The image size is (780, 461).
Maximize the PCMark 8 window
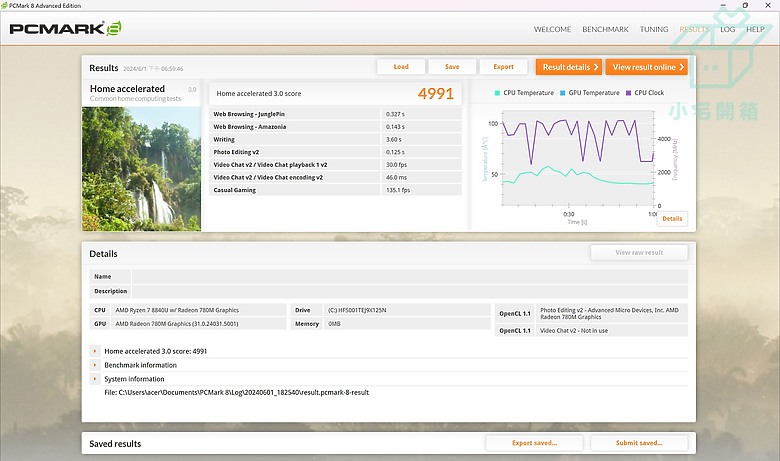[745, 5]
